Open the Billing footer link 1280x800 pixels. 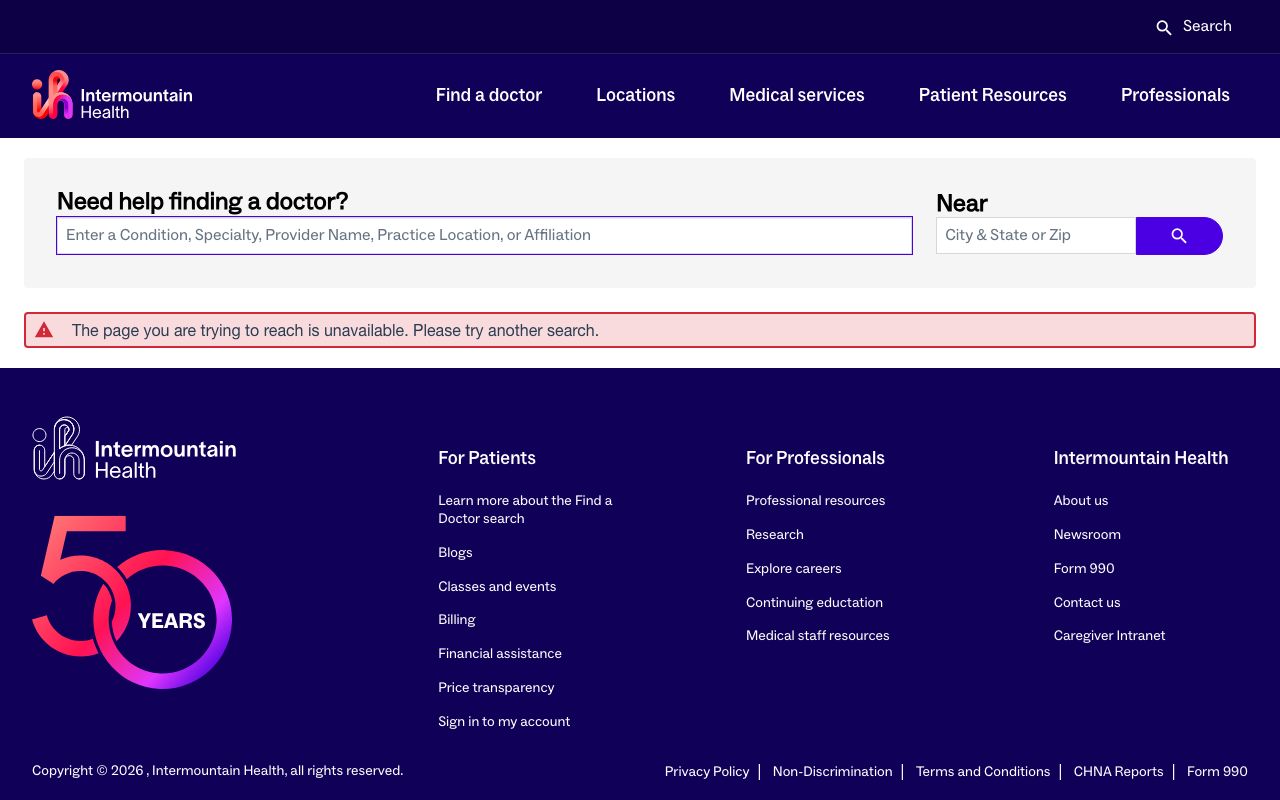(456, 620)
